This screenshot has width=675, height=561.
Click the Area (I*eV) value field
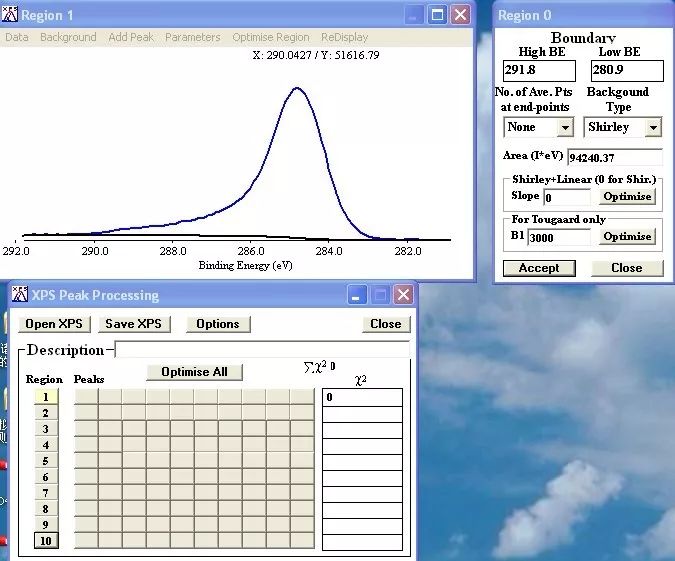[x=615, y=157]
